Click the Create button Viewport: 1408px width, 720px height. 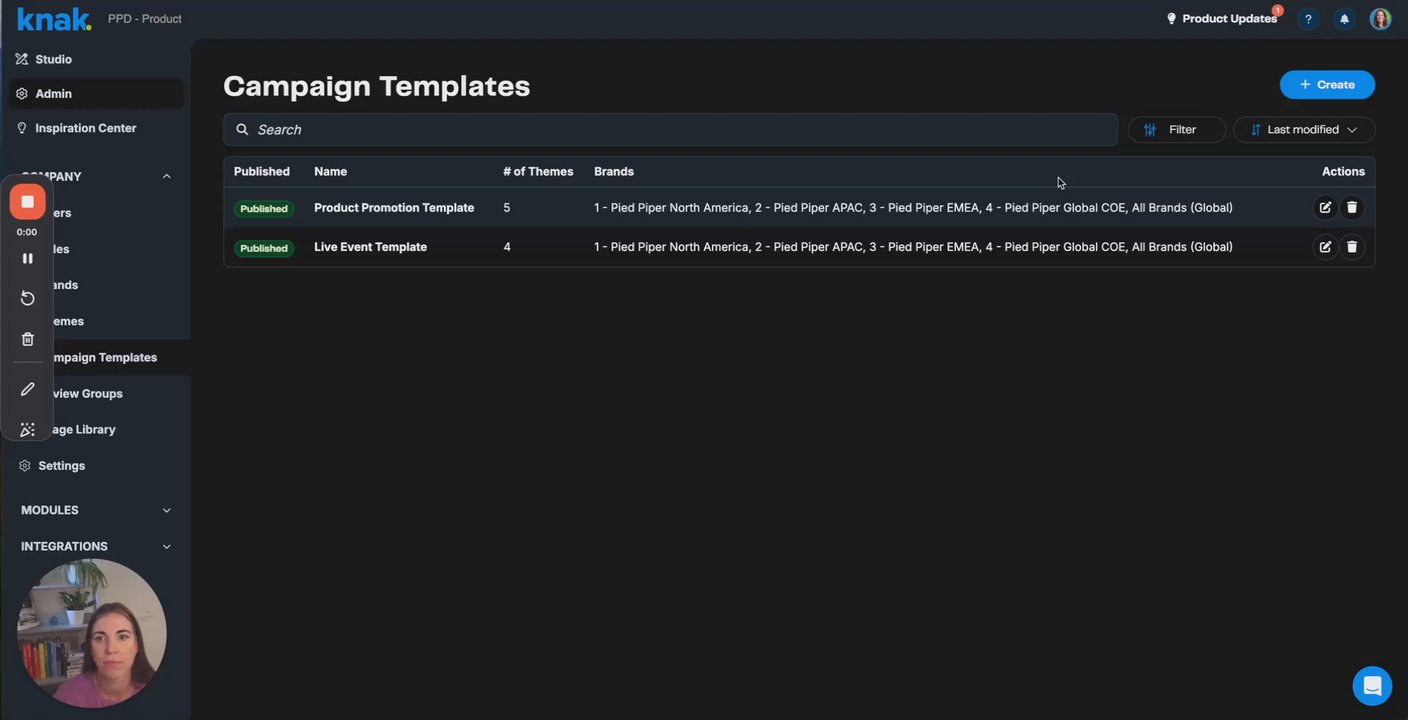click(x=1327, y=85)
